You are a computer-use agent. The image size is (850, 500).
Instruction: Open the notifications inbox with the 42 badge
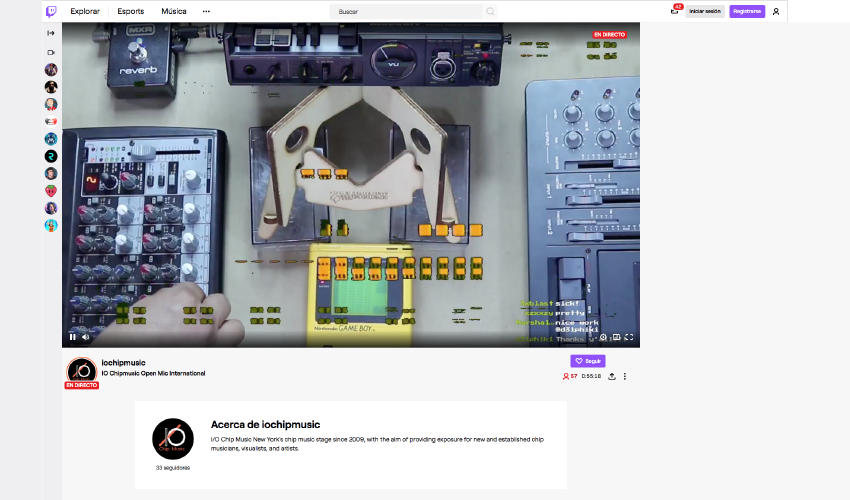click(x=675, y=10)
